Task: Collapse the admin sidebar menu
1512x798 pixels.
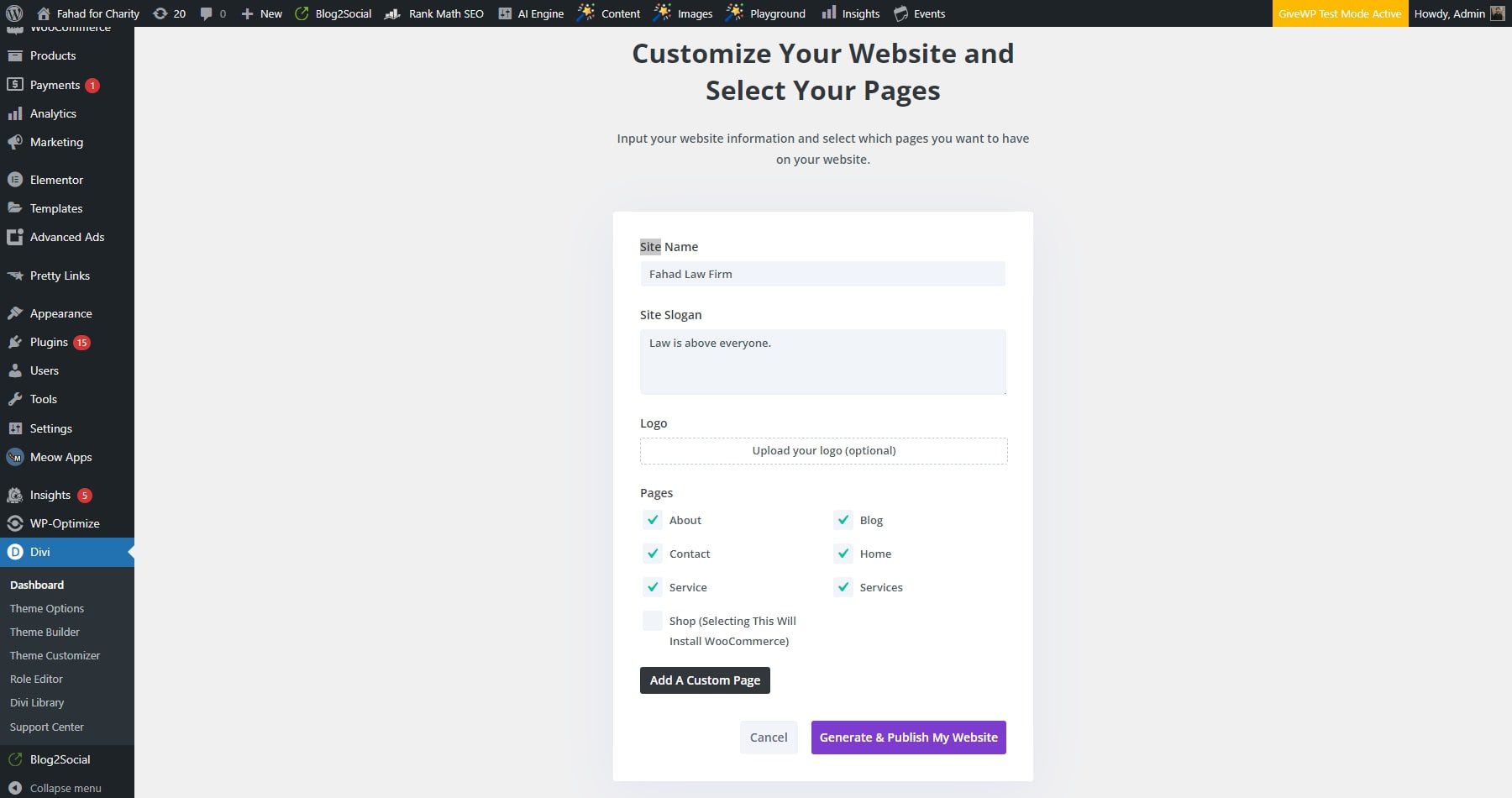Action: click(66, 788)
